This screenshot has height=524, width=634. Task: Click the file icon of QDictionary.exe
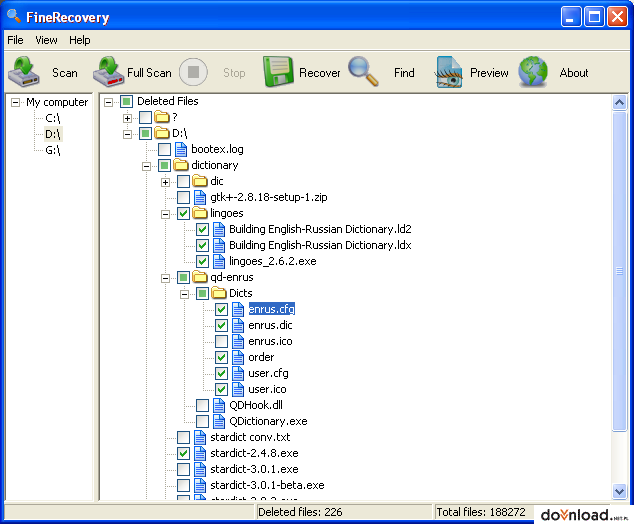pos(219,421)
